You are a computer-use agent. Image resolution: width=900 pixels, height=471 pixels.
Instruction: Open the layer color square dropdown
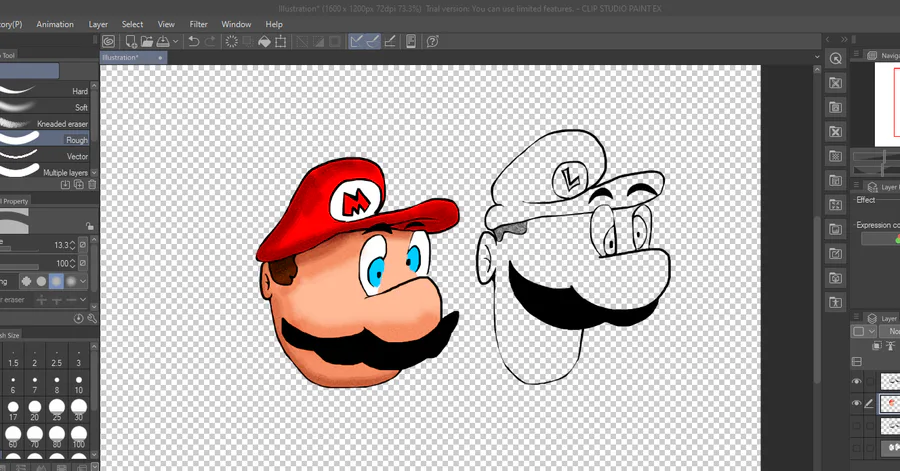click(863, 332)
